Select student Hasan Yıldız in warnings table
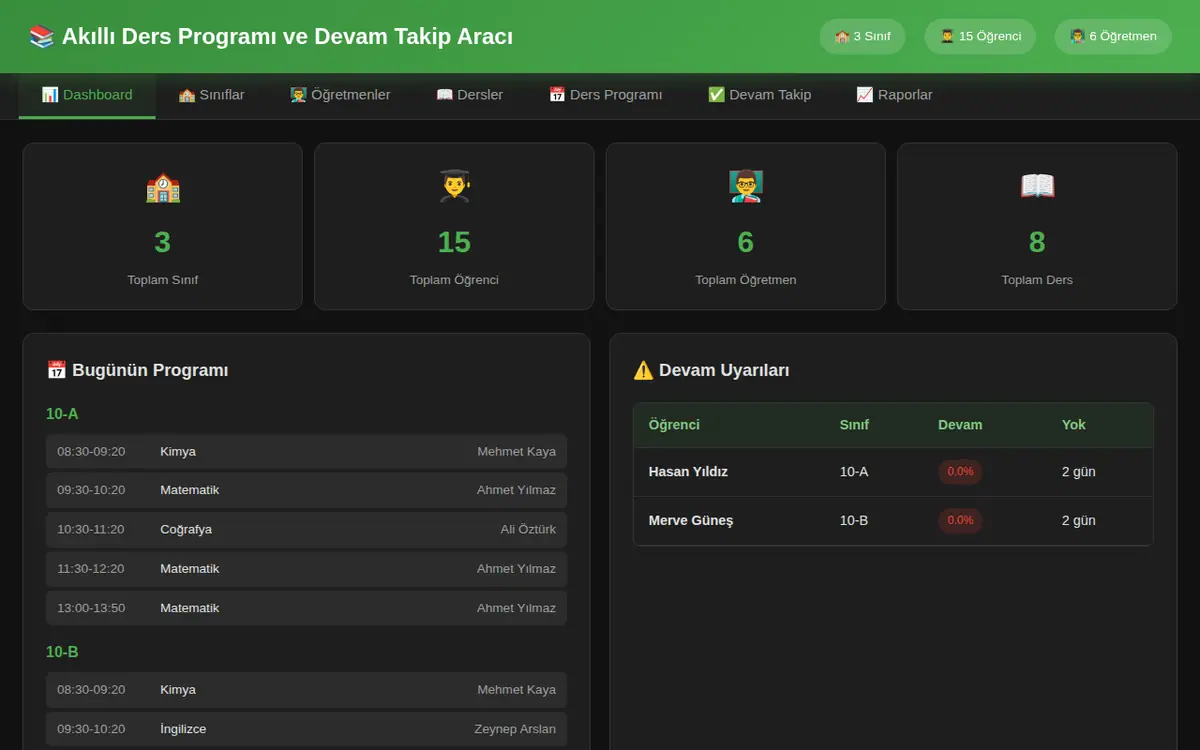 click(x=688, y=472)
